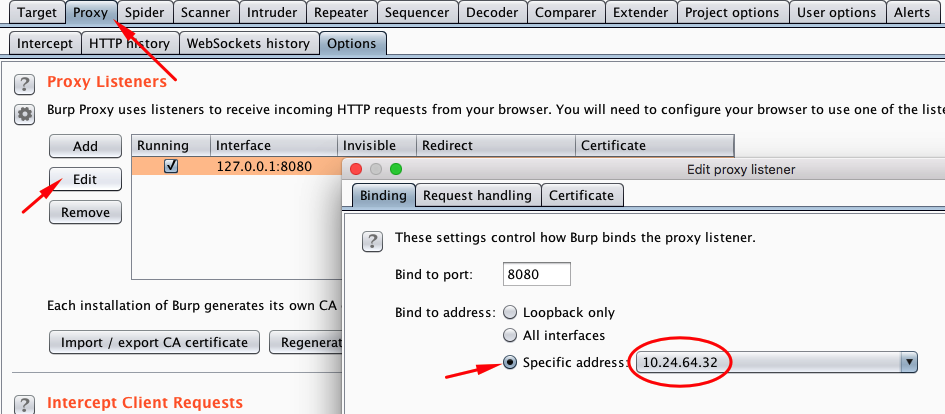
Task: Sort by Interface column header
Action: pos(274,145)
